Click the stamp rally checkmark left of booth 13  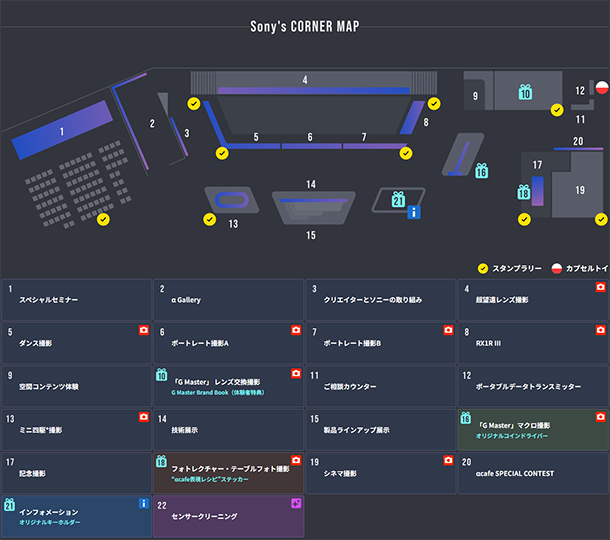[x=209, y=219]
